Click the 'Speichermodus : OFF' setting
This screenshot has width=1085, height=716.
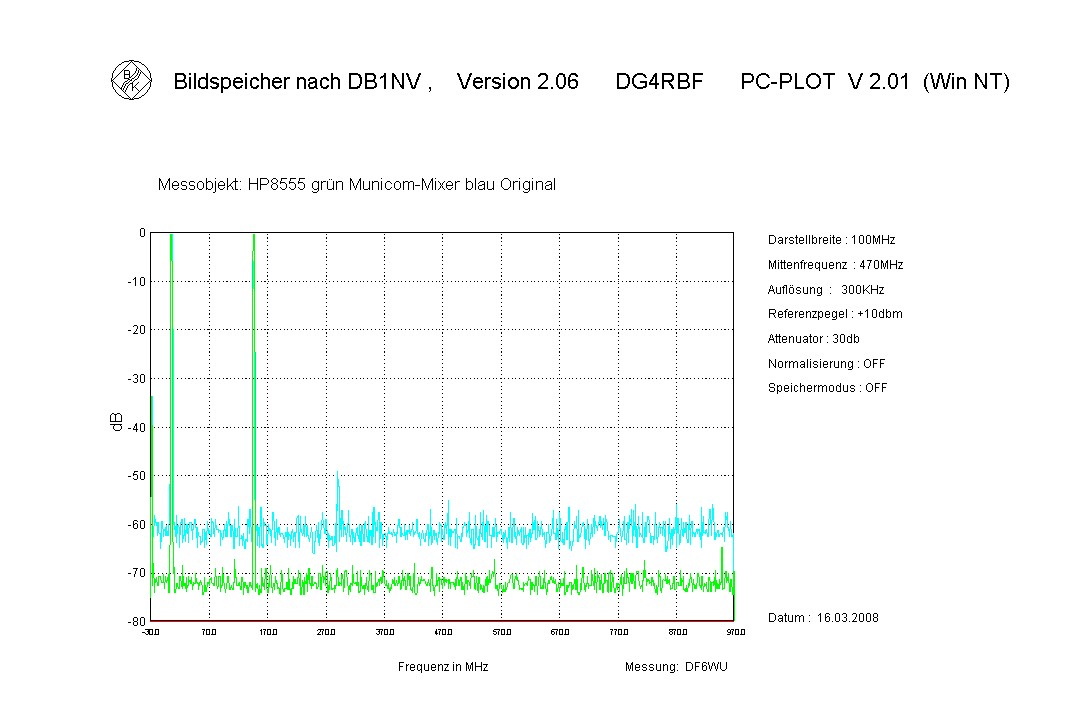[827, 388]
